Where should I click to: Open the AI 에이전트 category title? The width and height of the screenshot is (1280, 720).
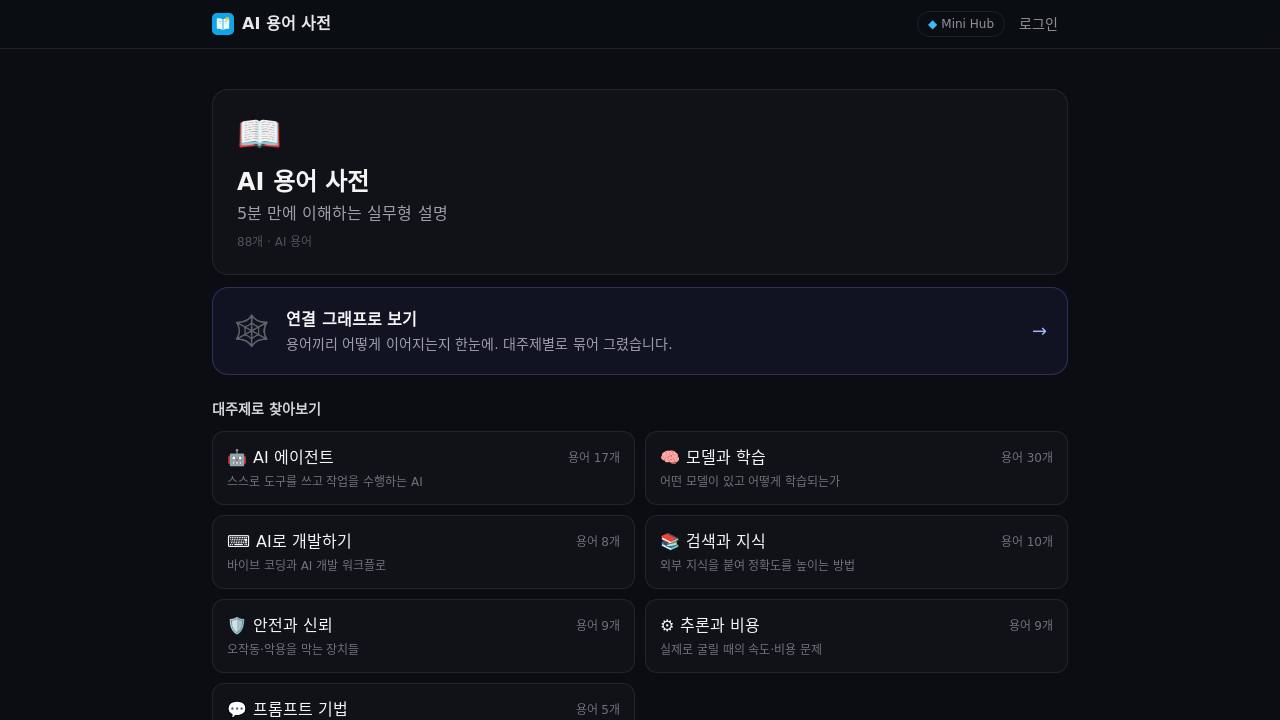click(x=293, y=457)
